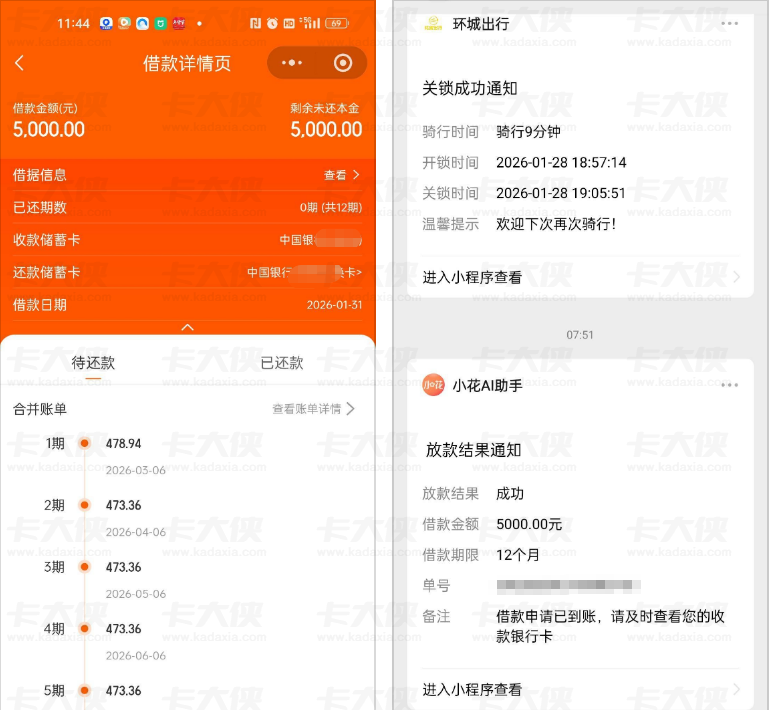Tap the due date 2026-05-06
Viewport: 769px width, 710px height.
[136, 594]
